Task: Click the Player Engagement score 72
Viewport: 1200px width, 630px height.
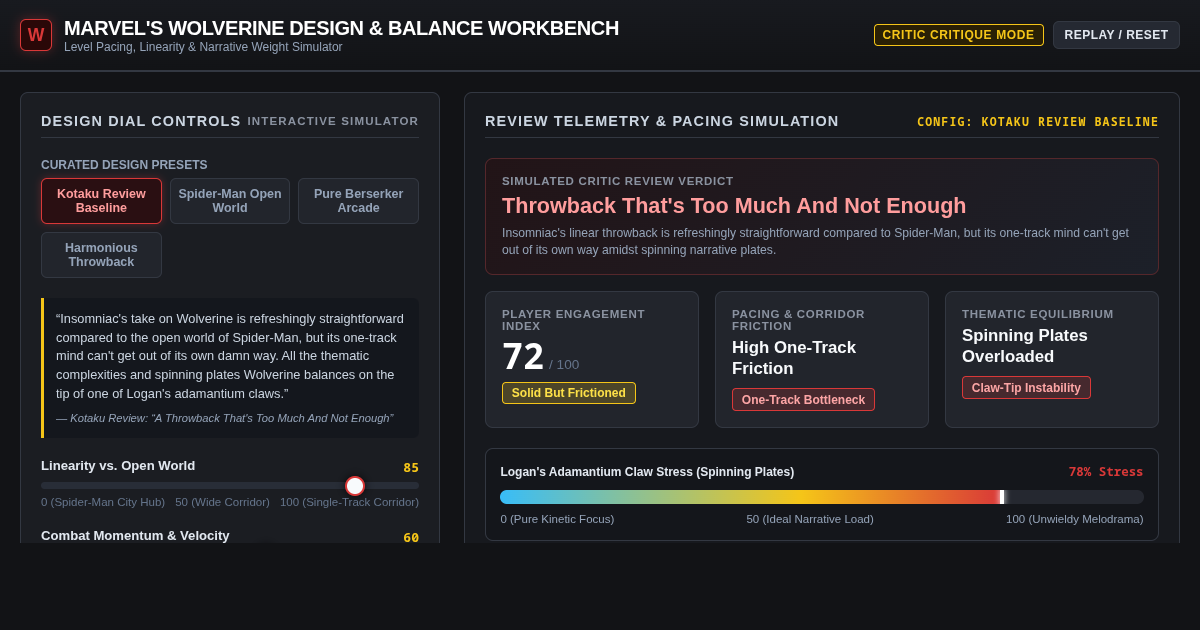Action: click(523, 357)
